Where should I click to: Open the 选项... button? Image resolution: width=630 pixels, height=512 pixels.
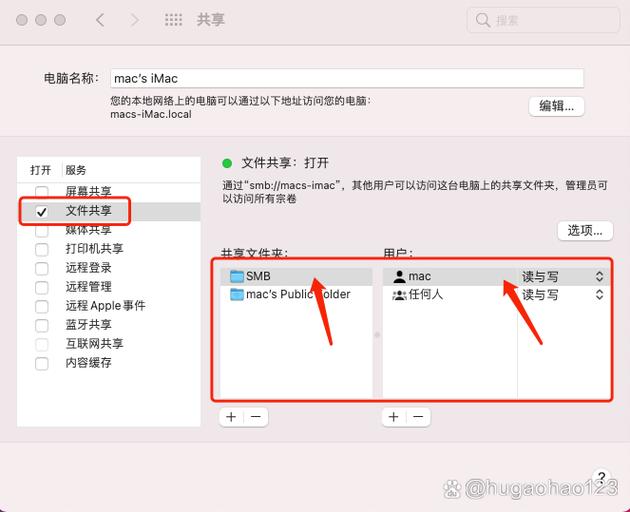pyautogui.click(x=585, y=231)
